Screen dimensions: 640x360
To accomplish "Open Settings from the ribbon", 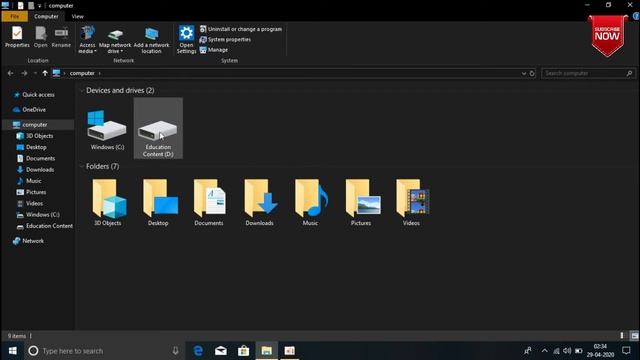I will [186, 40].
